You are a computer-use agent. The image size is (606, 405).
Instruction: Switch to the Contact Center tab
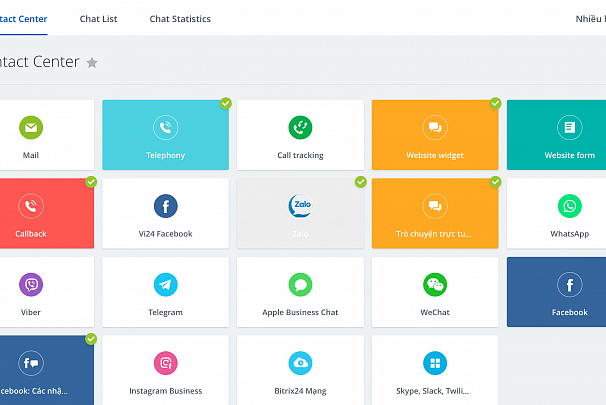[x=23, y=19]
